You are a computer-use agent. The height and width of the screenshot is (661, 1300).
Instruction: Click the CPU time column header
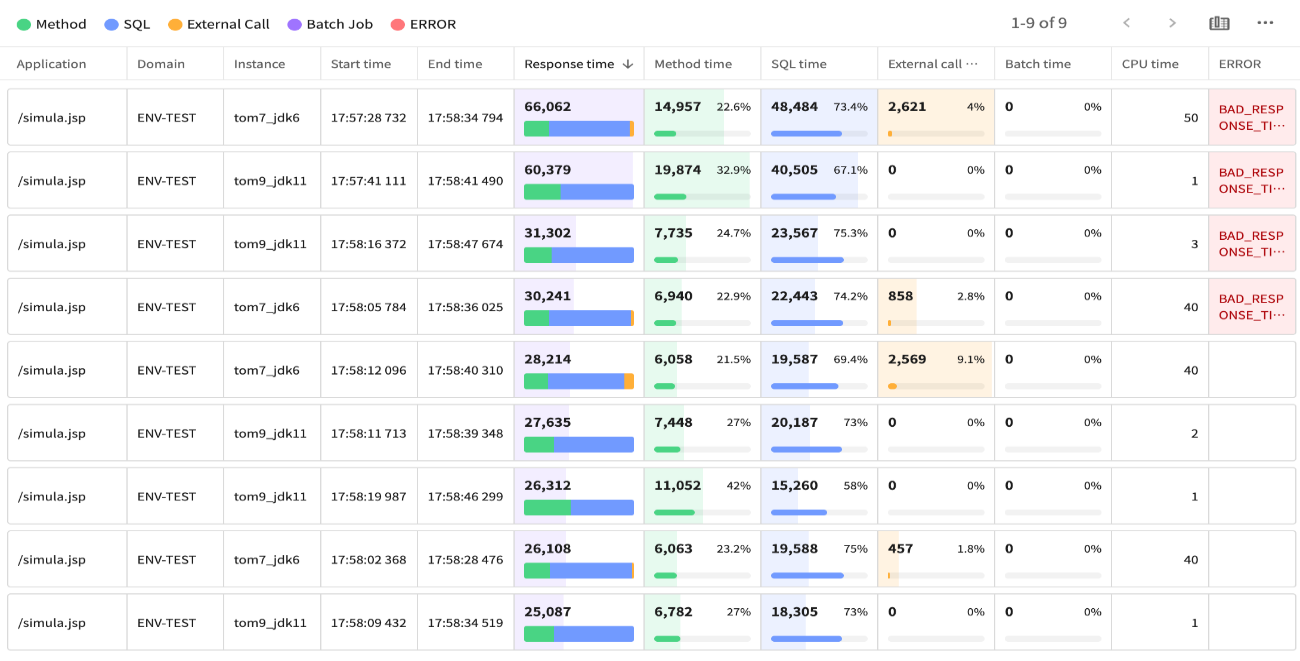pyautogui.click(x=1149, y=64)
